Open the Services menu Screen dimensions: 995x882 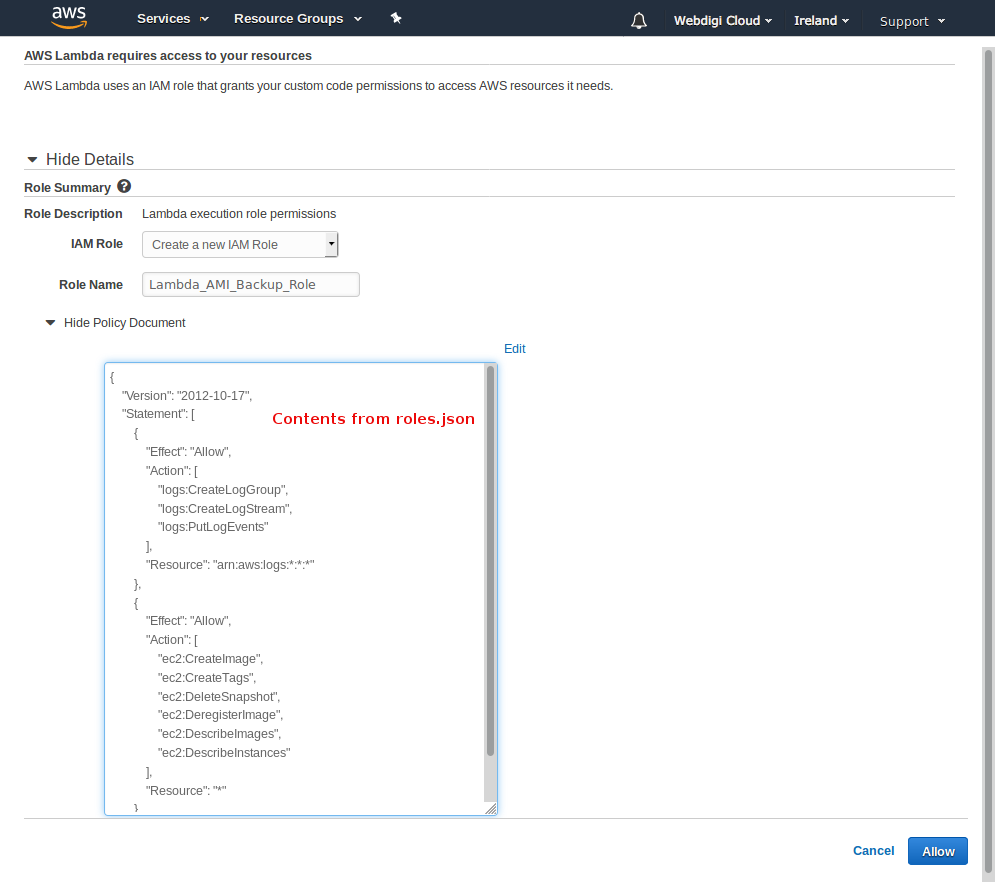point(173,18)
